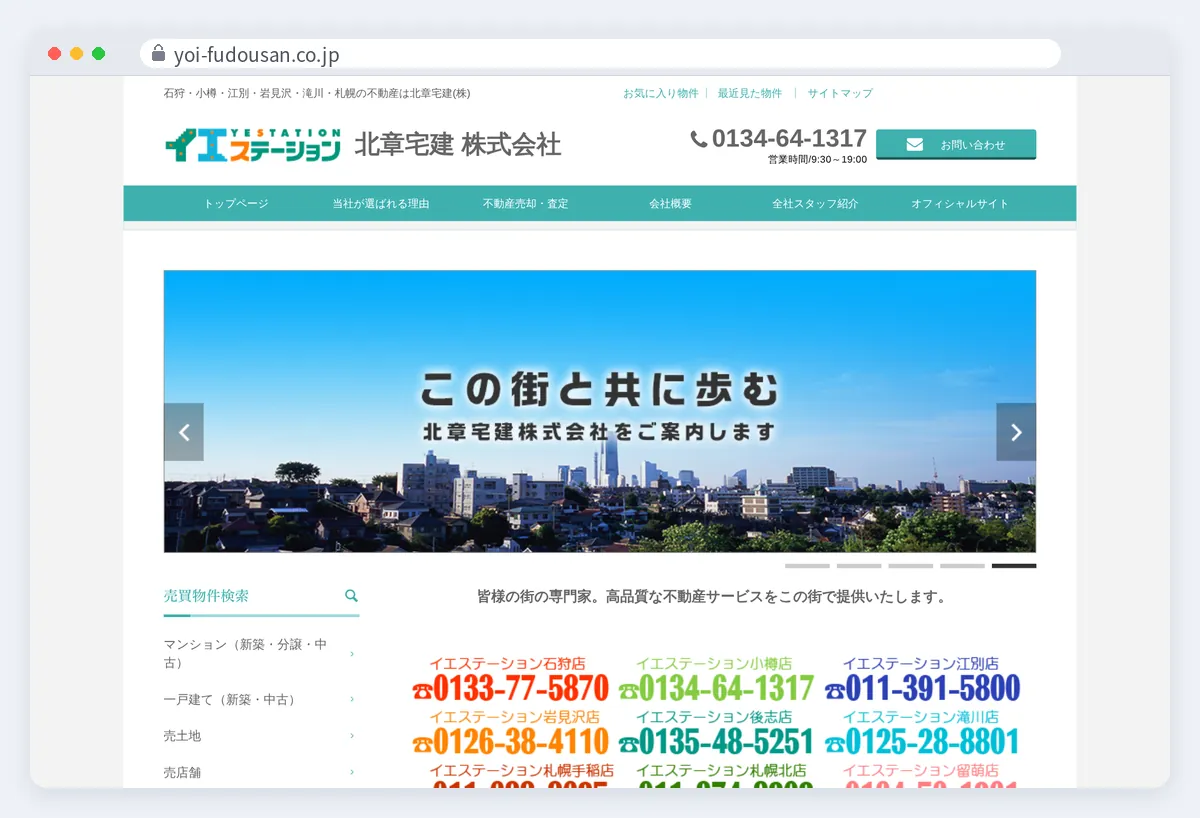Expand the 一戸建て（新築・中古） chevron
The image size is (1200, 818).
tap(352, 699)
